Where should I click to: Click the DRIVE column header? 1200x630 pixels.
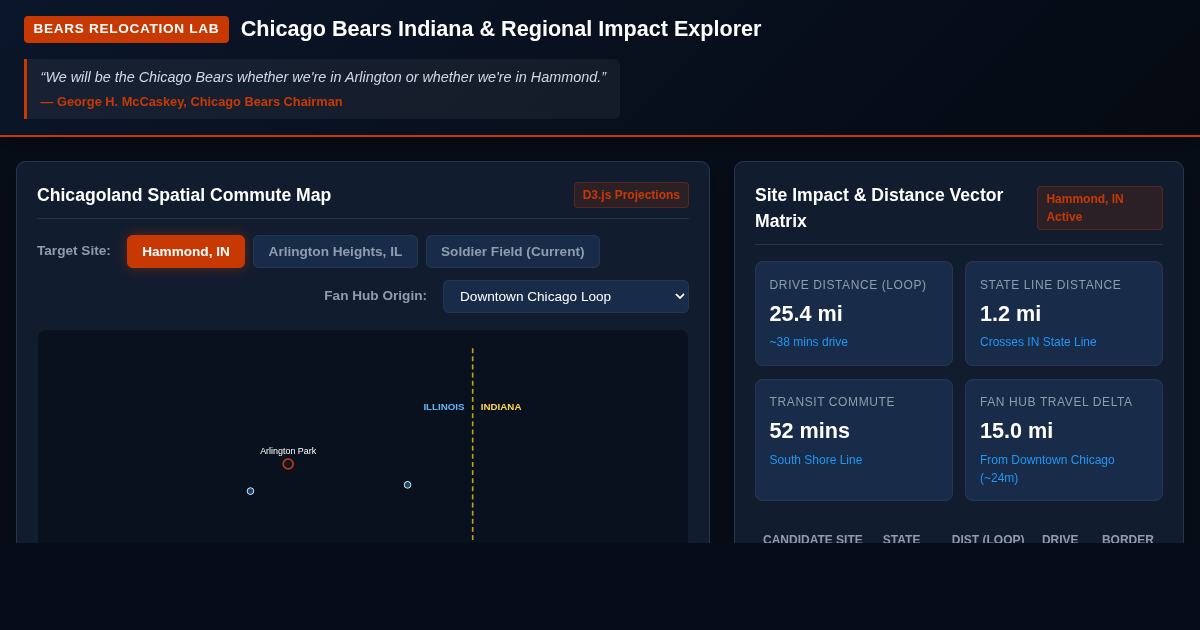tap(1060, 540)
